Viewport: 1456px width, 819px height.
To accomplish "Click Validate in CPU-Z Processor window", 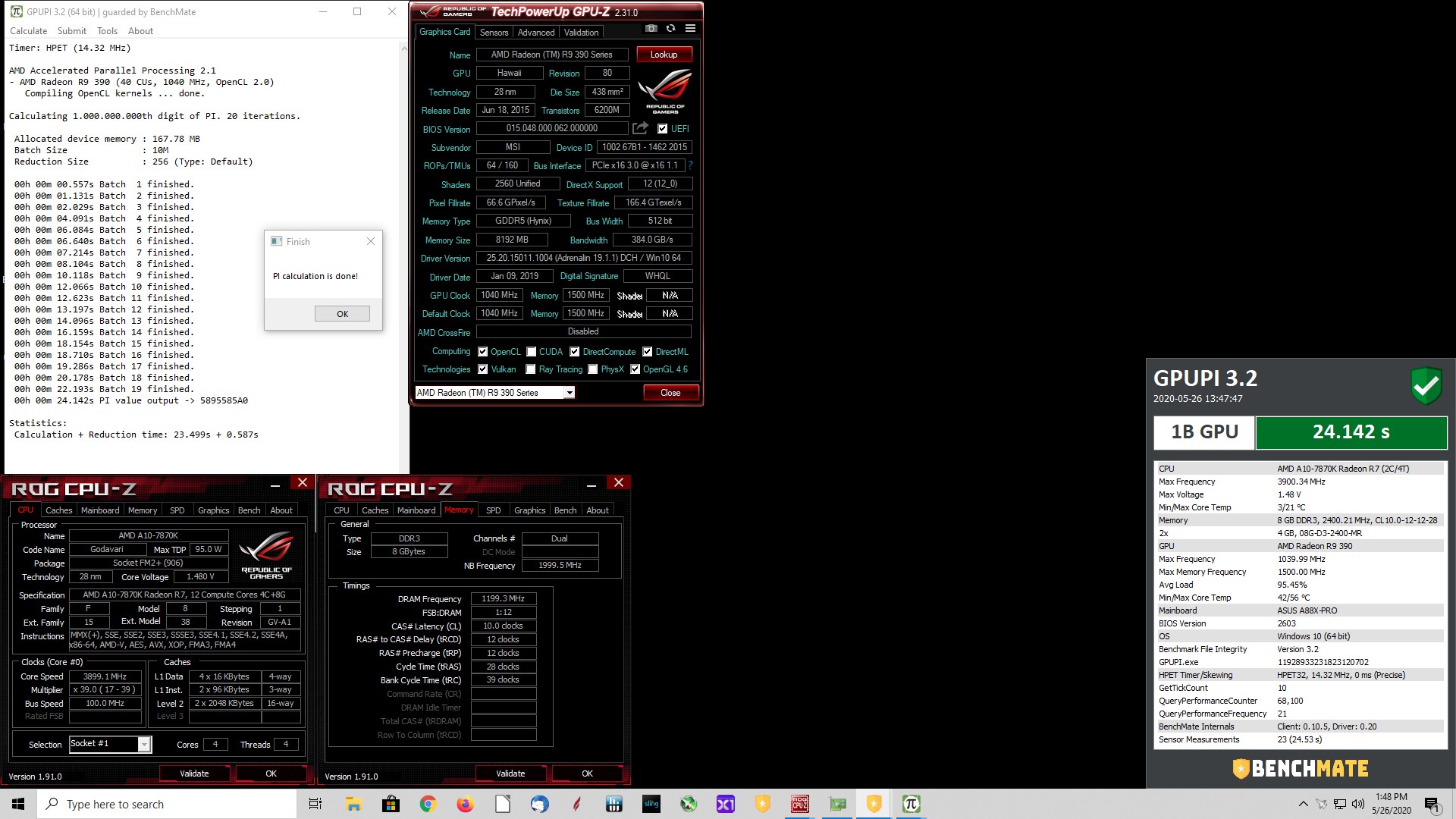I will (x=194, y=773).
